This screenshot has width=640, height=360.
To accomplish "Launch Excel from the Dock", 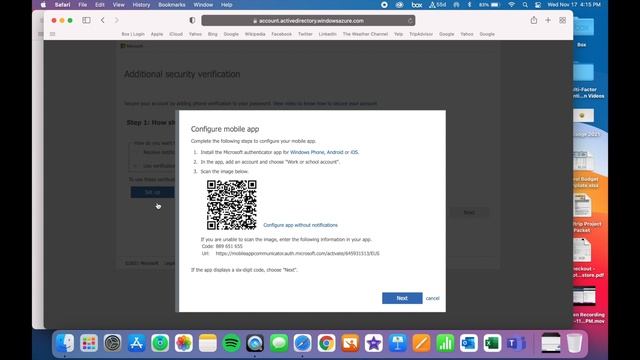I will [492, 343].
